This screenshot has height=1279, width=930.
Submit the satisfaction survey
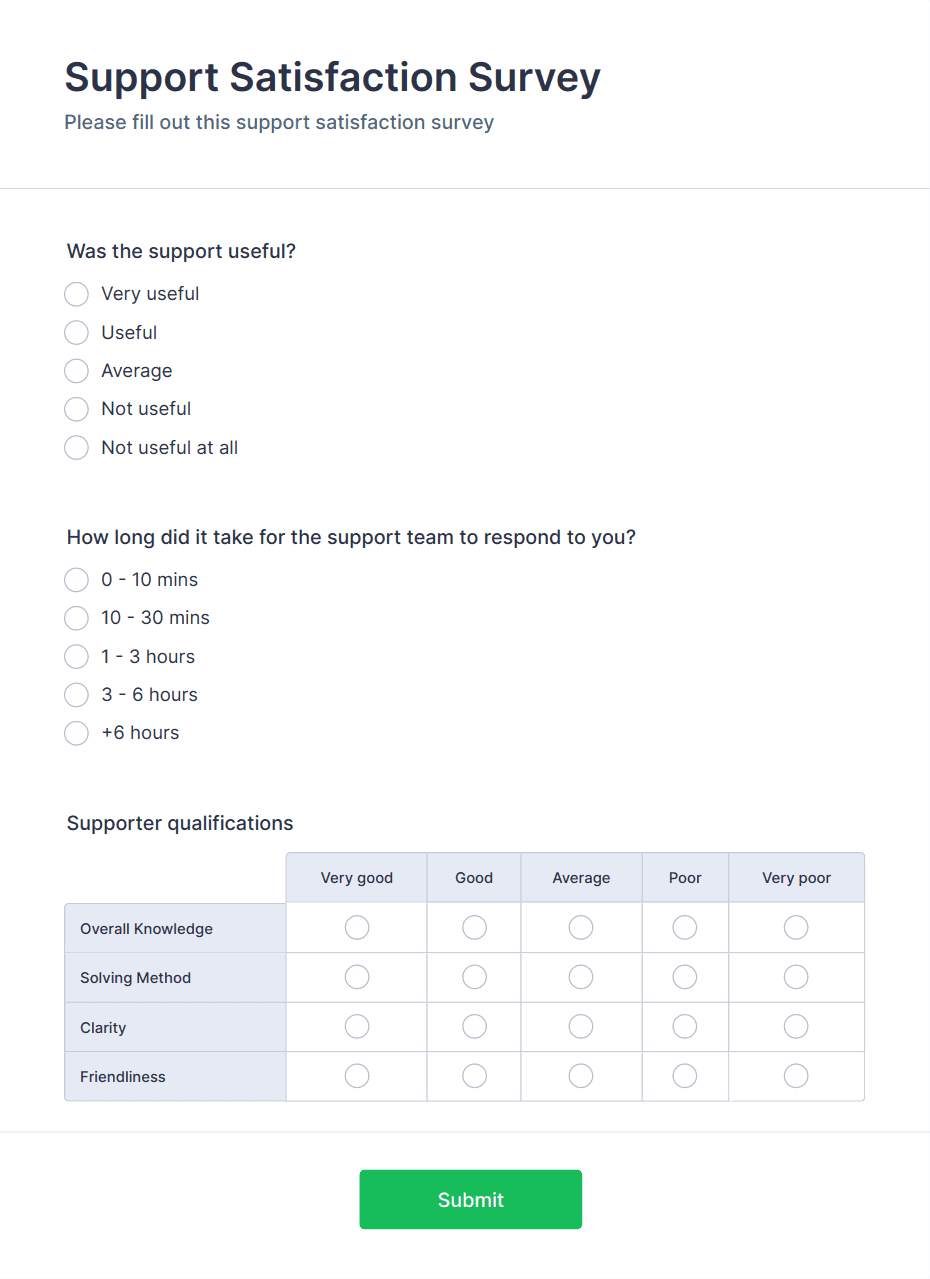pyautogui.click(x=470, y=1199)
